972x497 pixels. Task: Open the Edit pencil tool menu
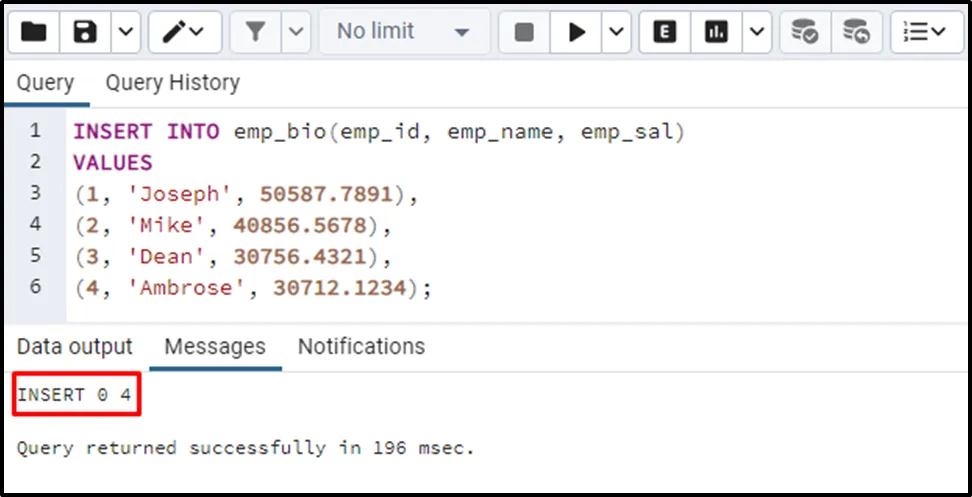[x=184, y=32]
